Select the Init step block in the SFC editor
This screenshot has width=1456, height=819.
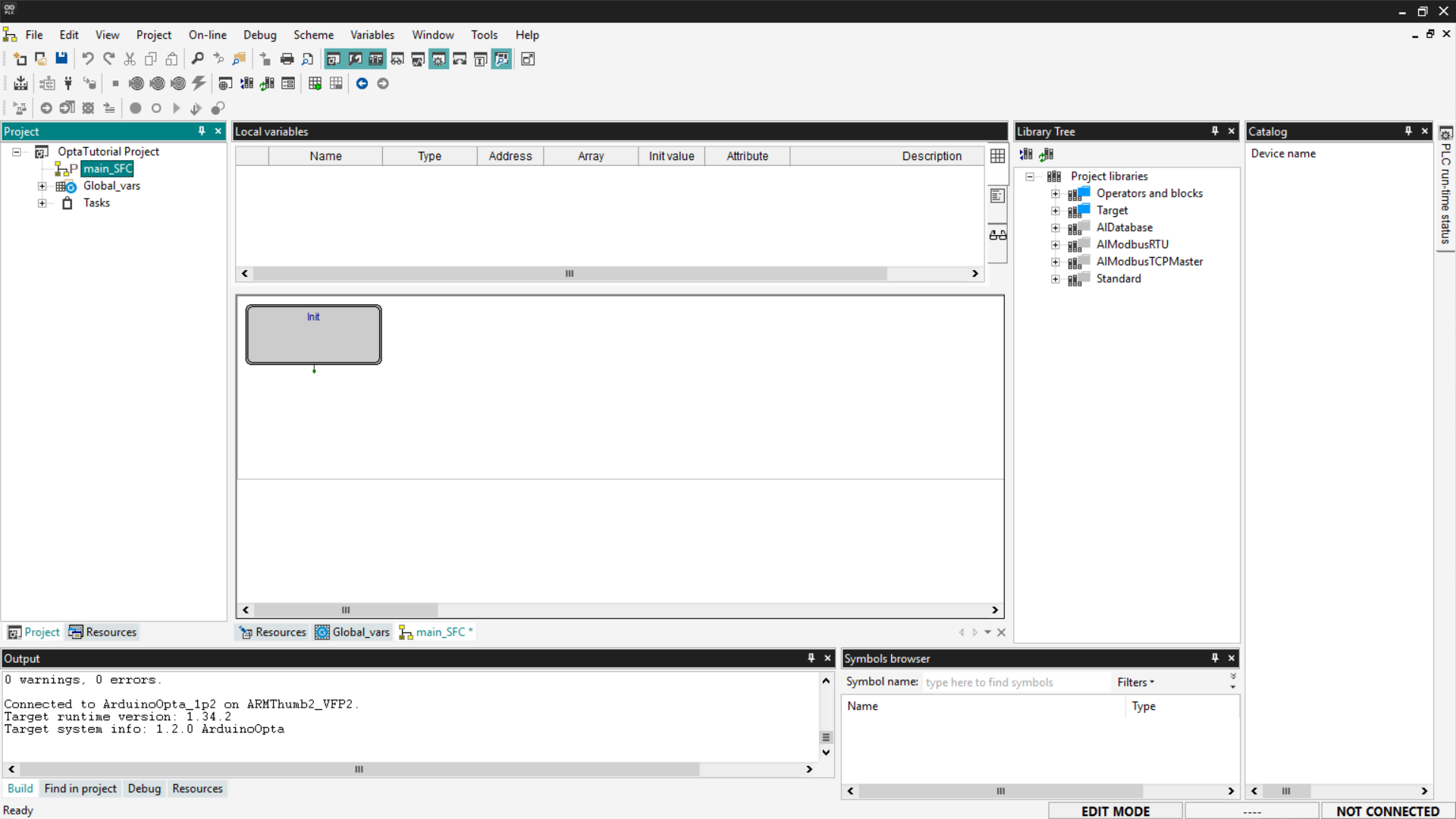tap(313, 334)
